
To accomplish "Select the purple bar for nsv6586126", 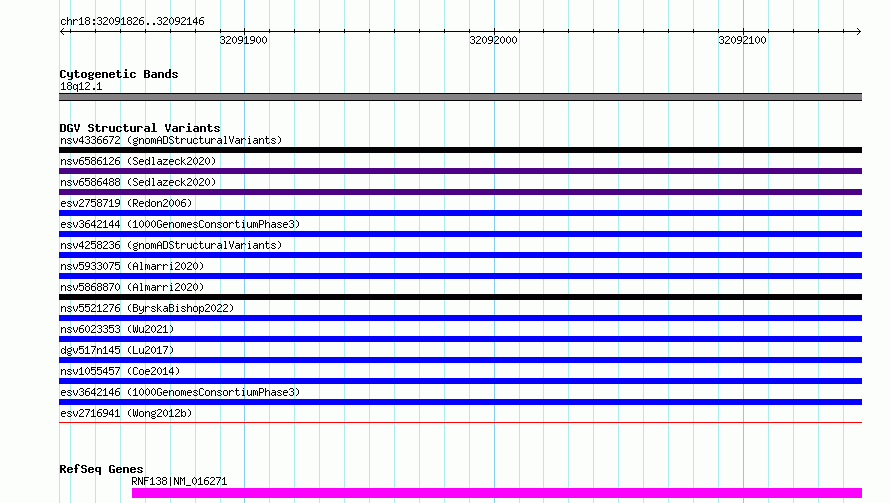I will tap(460, 171).
